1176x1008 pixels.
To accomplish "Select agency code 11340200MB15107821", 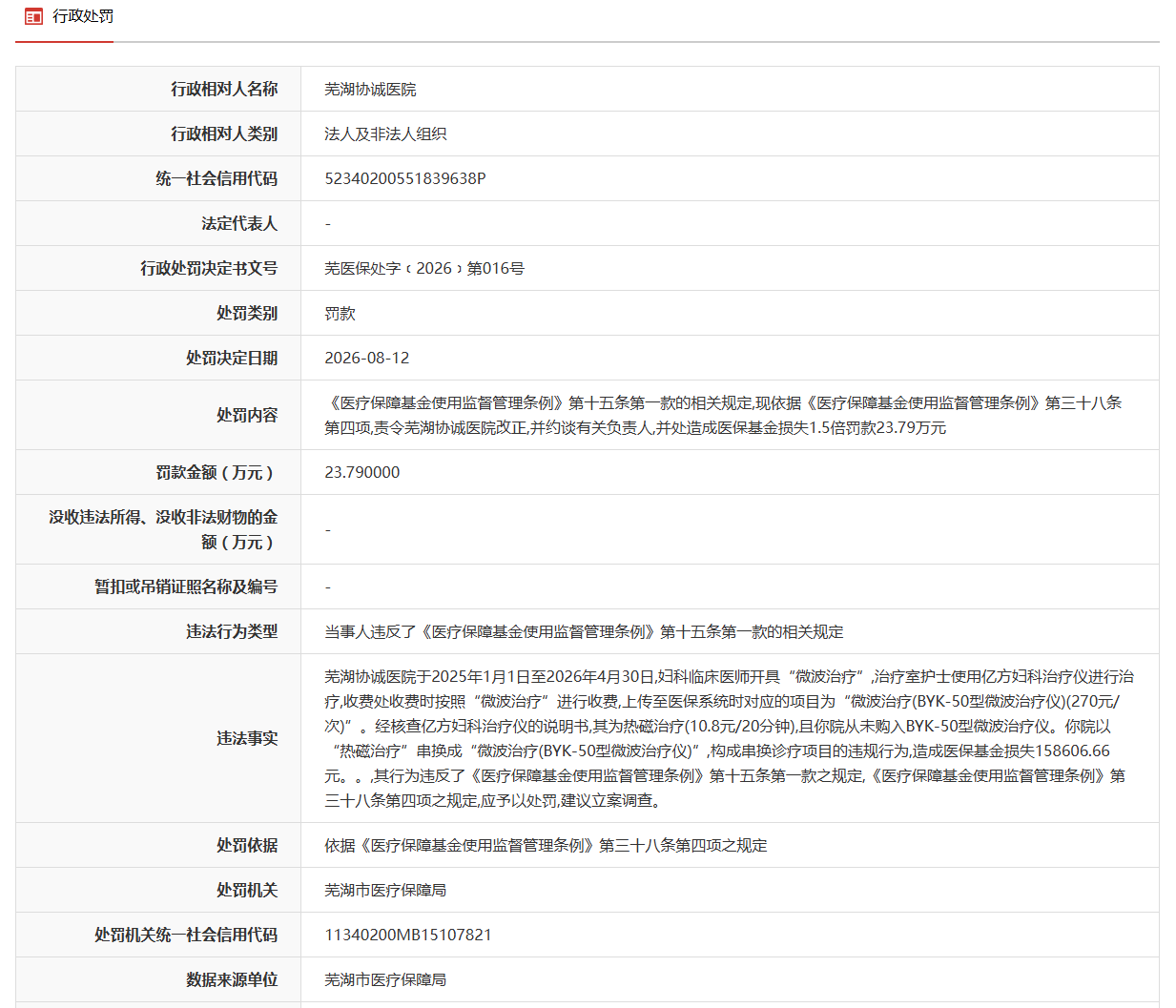I will click(x=408, y=935).
